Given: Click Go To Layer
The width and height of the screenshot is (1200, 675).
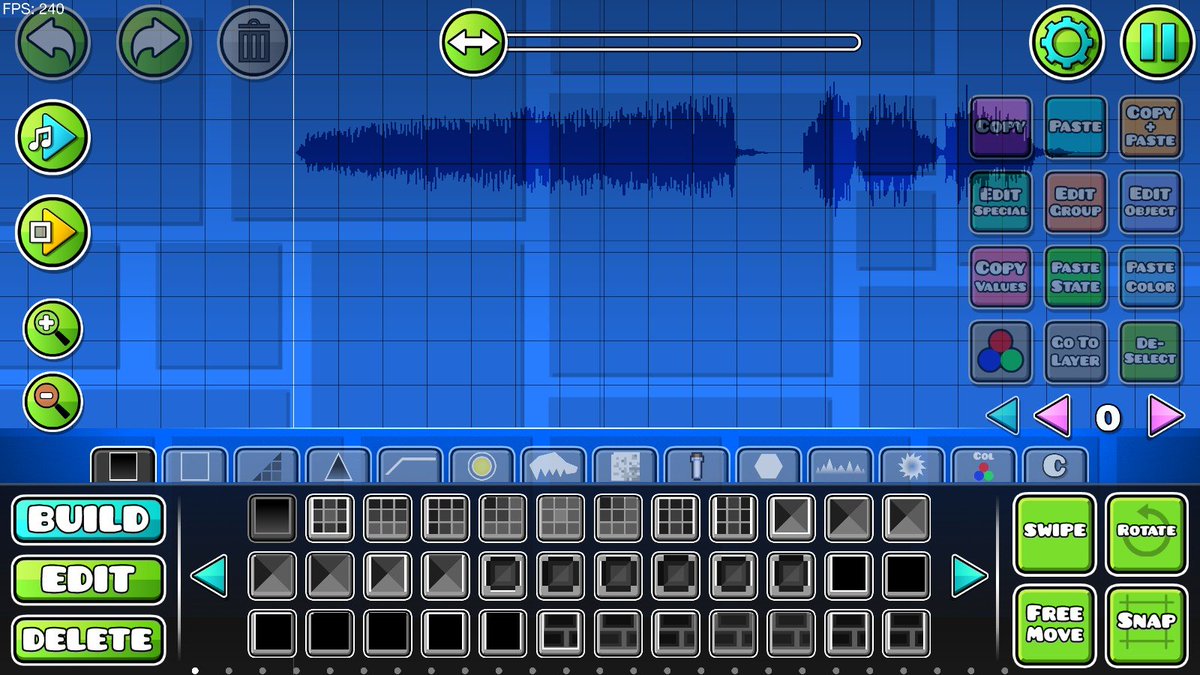Looking at the screenshot, I should tap(1076, 351).
